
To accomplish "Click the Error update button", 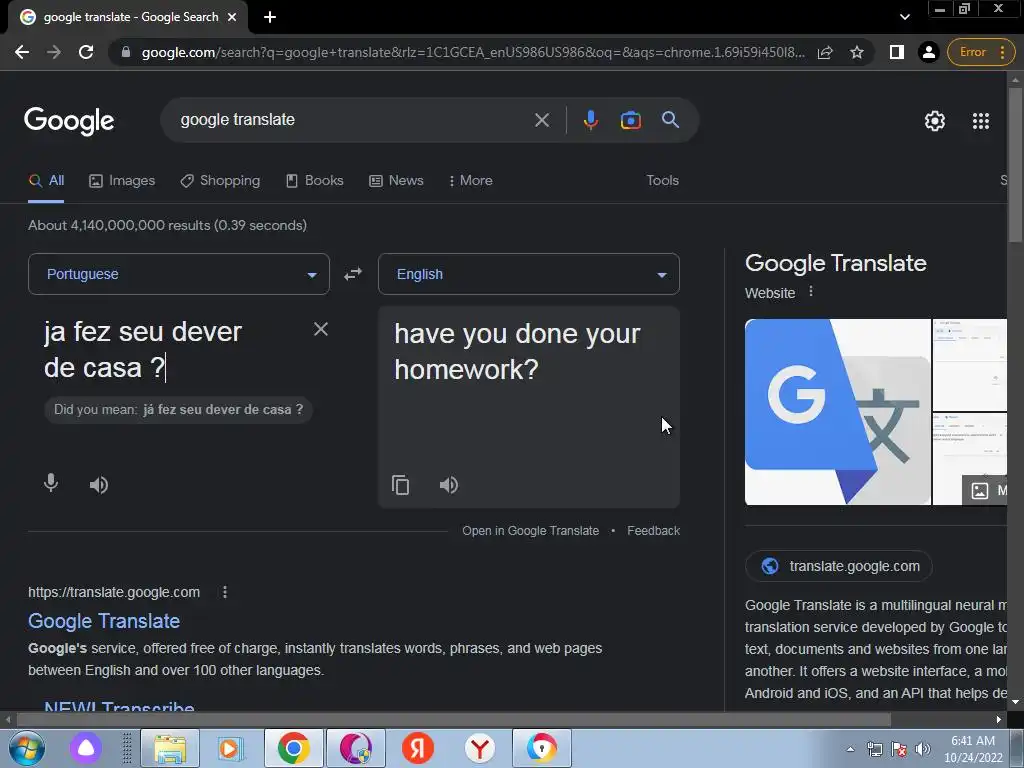I will pyautogui.click(x=981, y=52).
